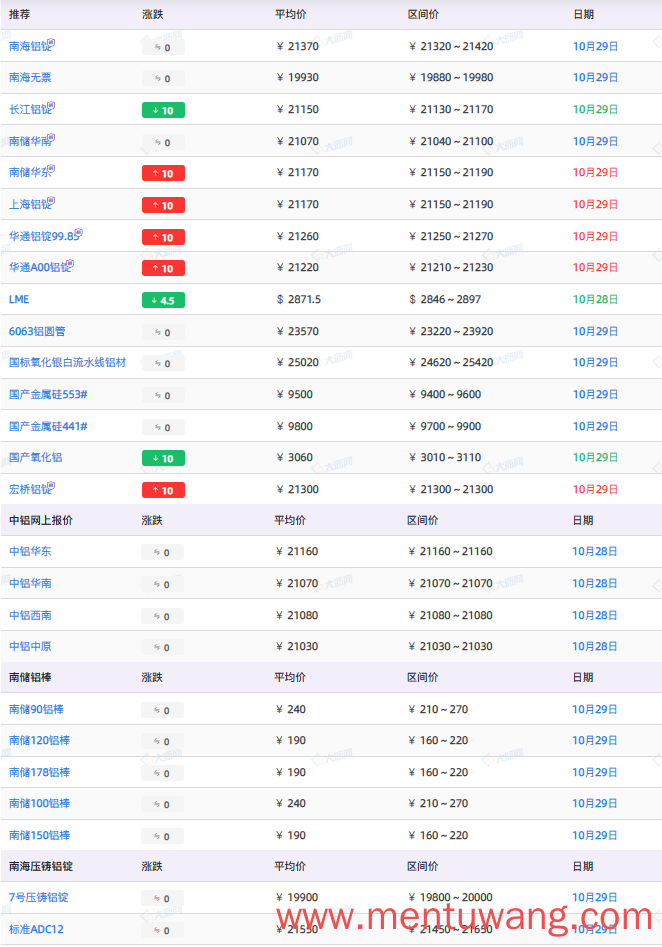This screenshot has width=662, height=947.
Task: Open the 南储178铝棒 link
Action: click(x=39, y=772)
